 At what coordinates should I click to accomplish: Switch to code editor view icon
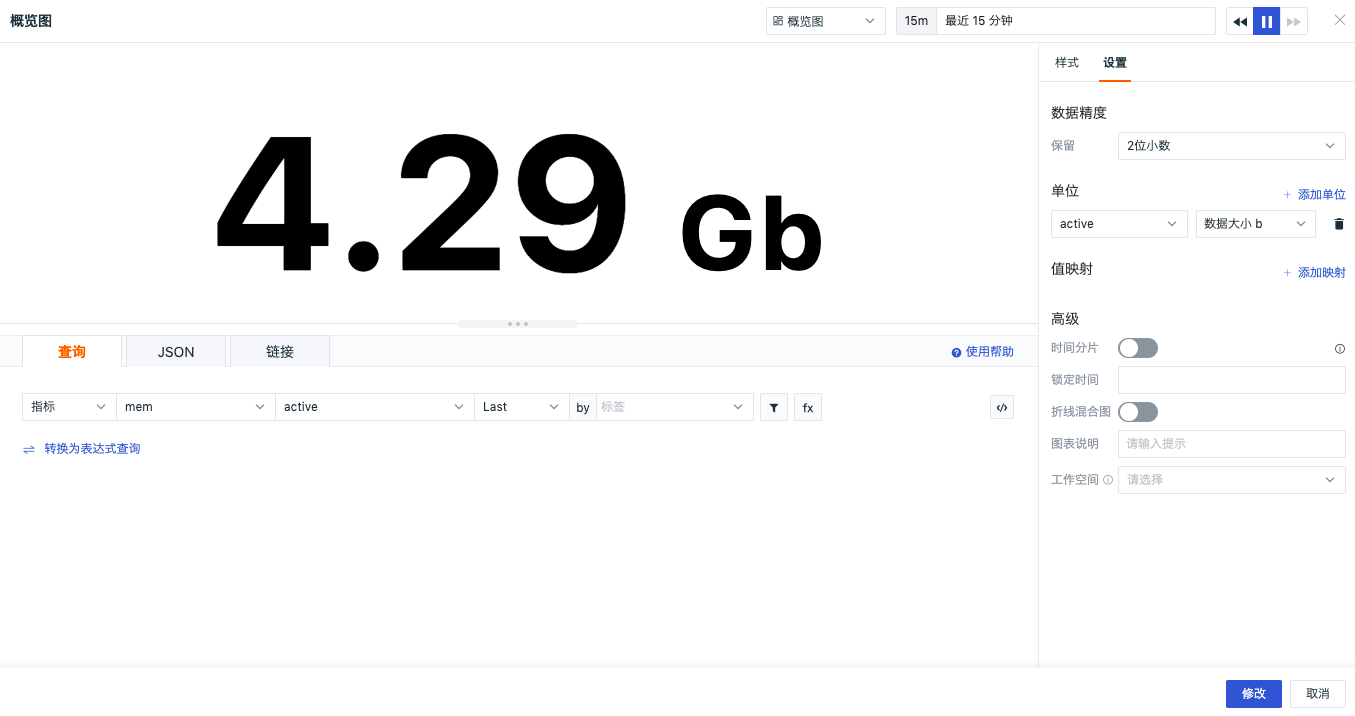click(1002, 407)
